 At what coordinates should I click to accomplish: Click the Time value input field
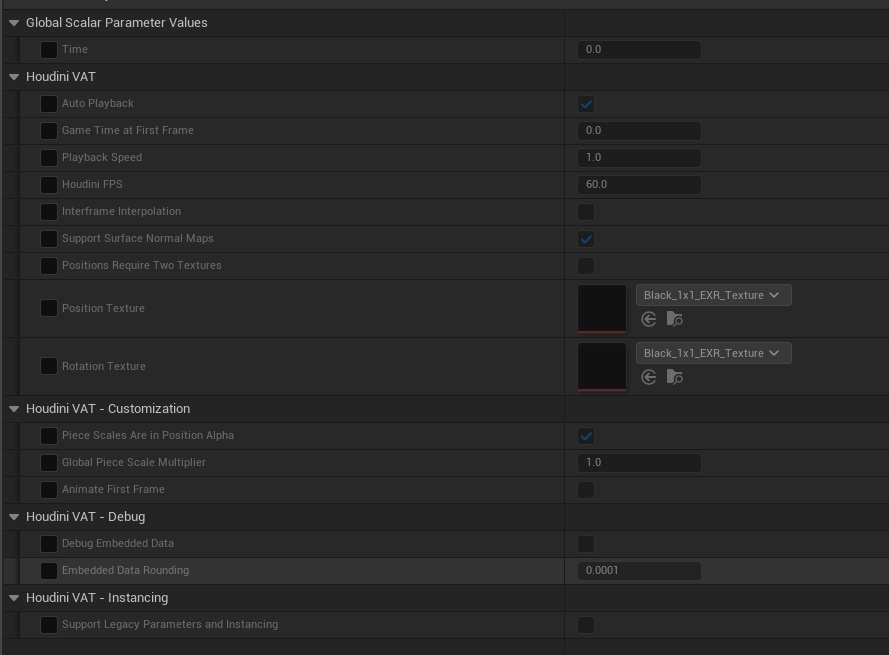[x=639, y=50]
